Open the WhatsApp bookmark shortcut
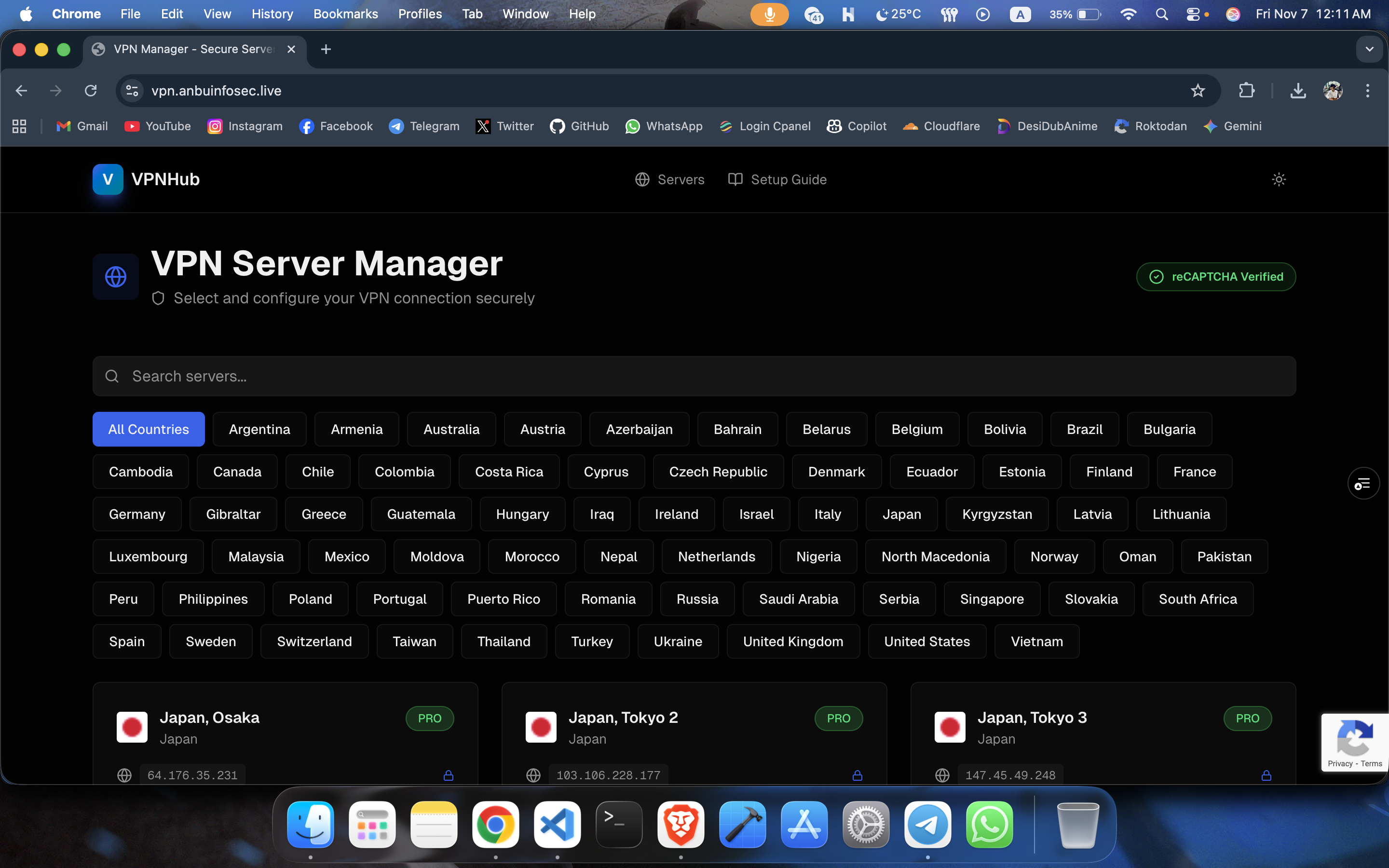This screenshot has height=868, width=1389. [x=664, y=126]
